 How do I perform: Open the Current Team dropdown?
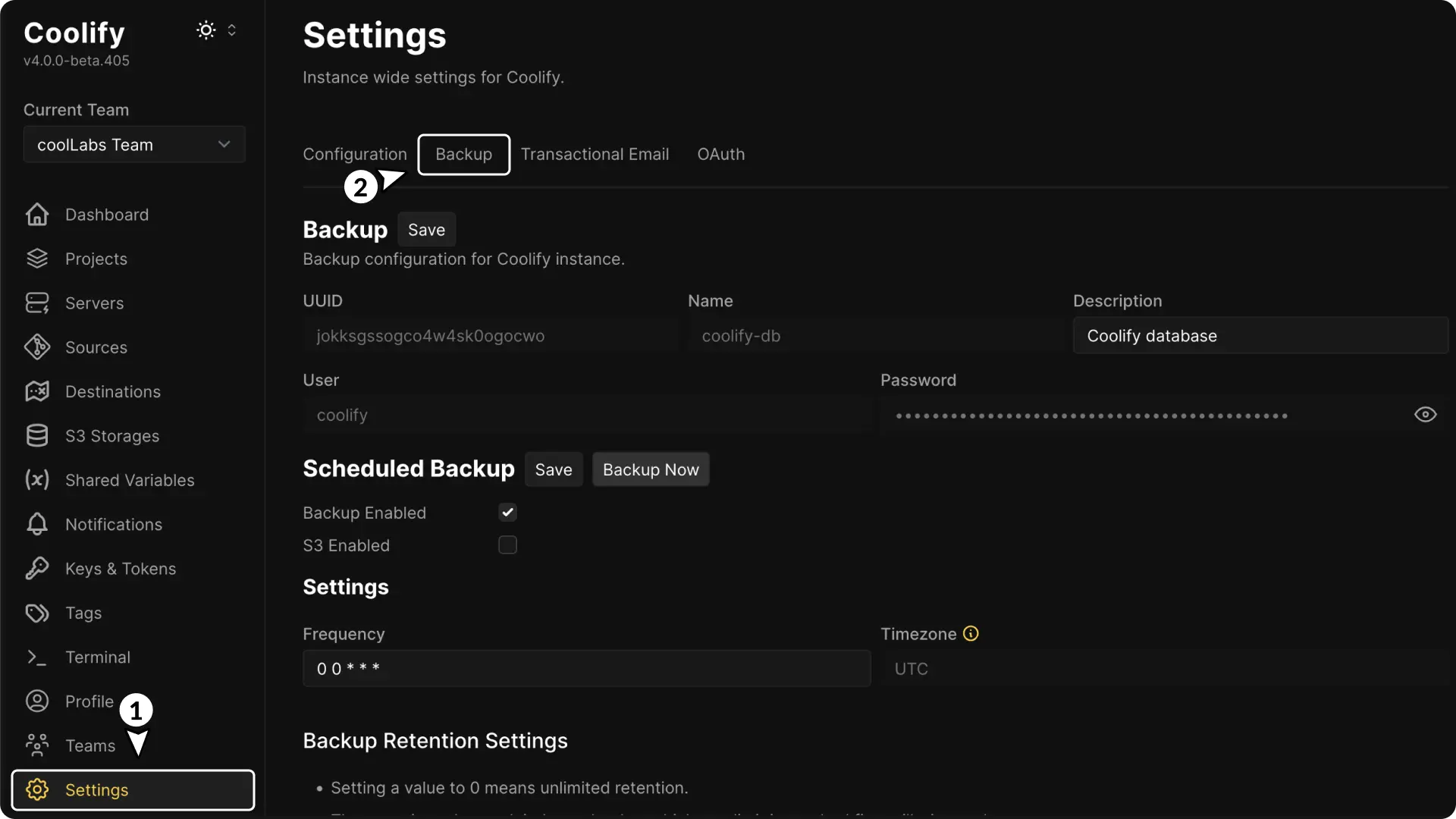pyautogui.click(x=133, y=144)
